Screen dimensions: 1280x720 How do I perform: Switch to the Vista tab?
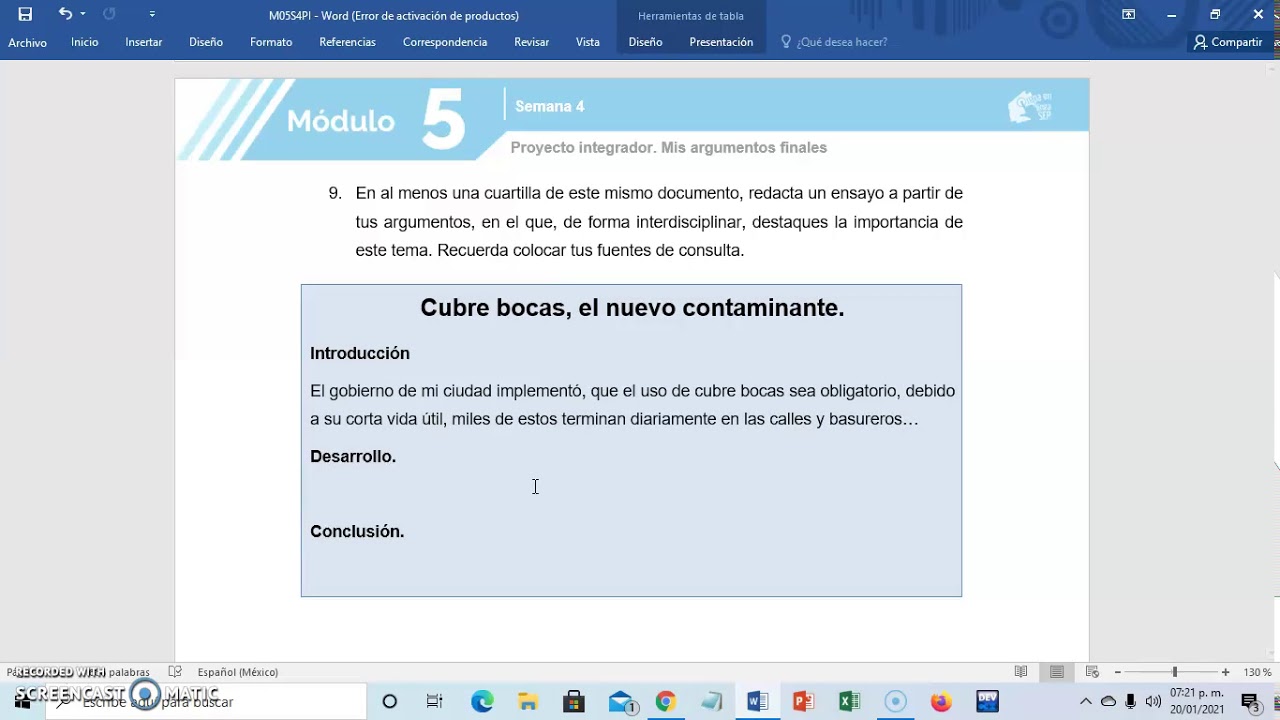[588, 42]
